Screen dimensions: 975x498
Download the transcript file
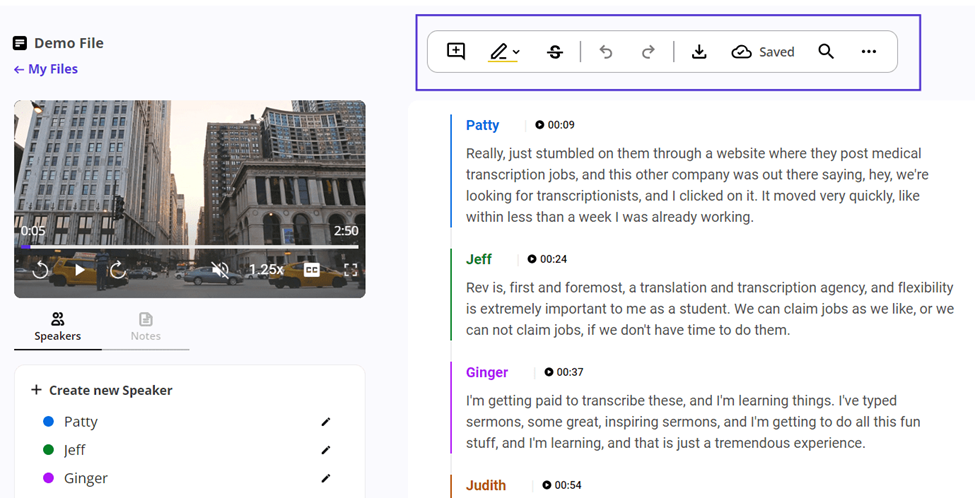pos(699,52)
